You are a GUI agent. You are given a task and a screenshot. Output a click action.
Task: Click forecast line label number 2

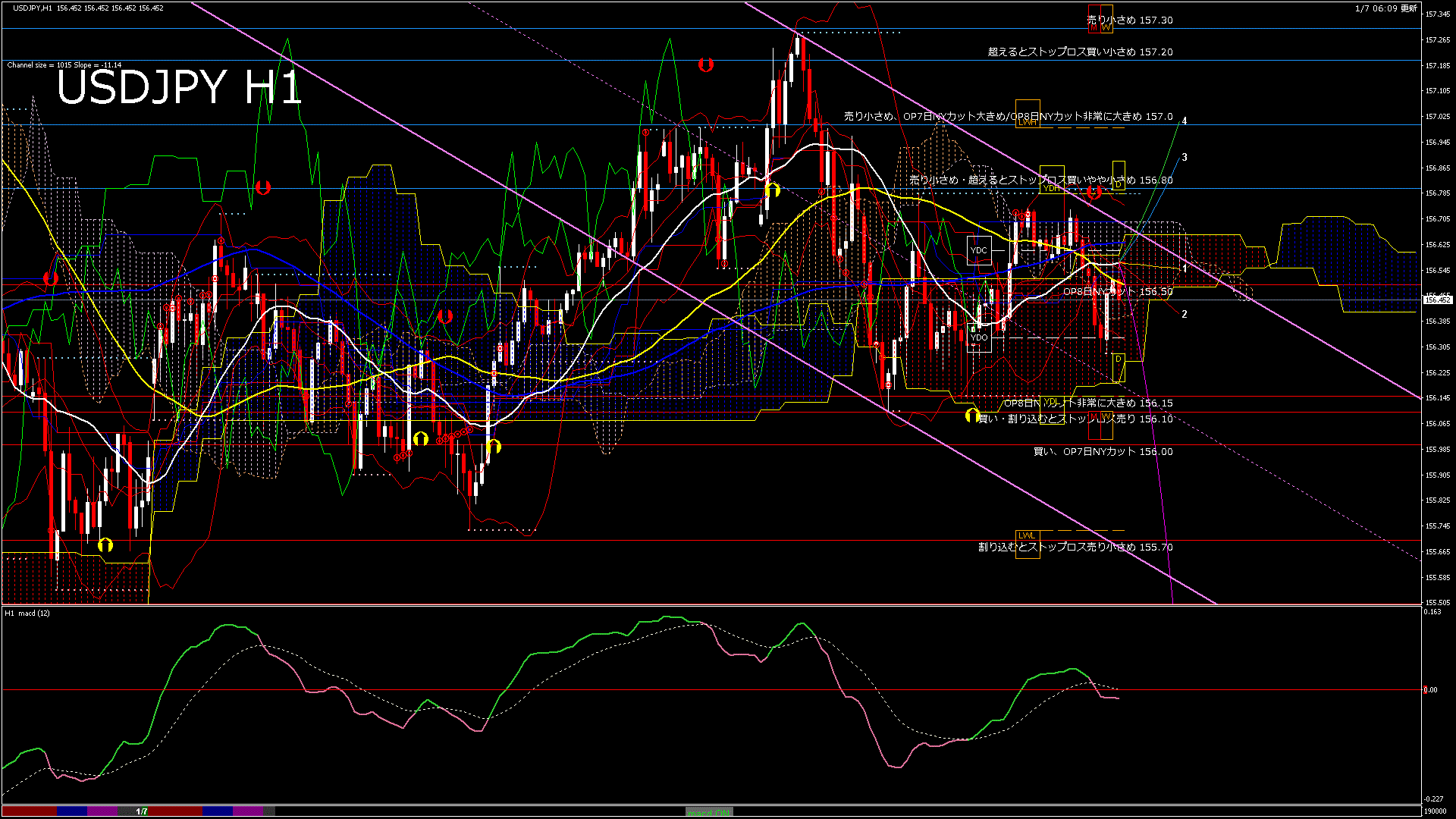[x=1185, y=314]
